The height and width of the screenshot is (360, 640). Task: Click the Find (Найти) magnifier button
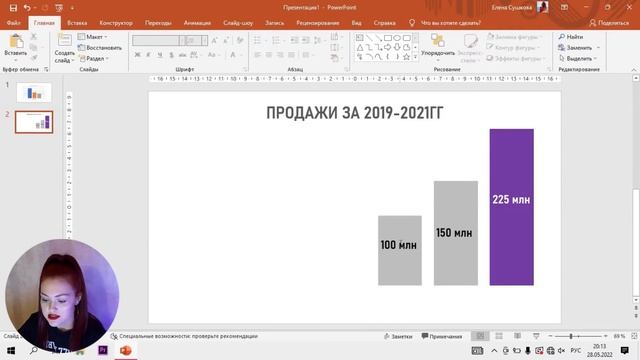pyautogui.click(x=571, y=37)
